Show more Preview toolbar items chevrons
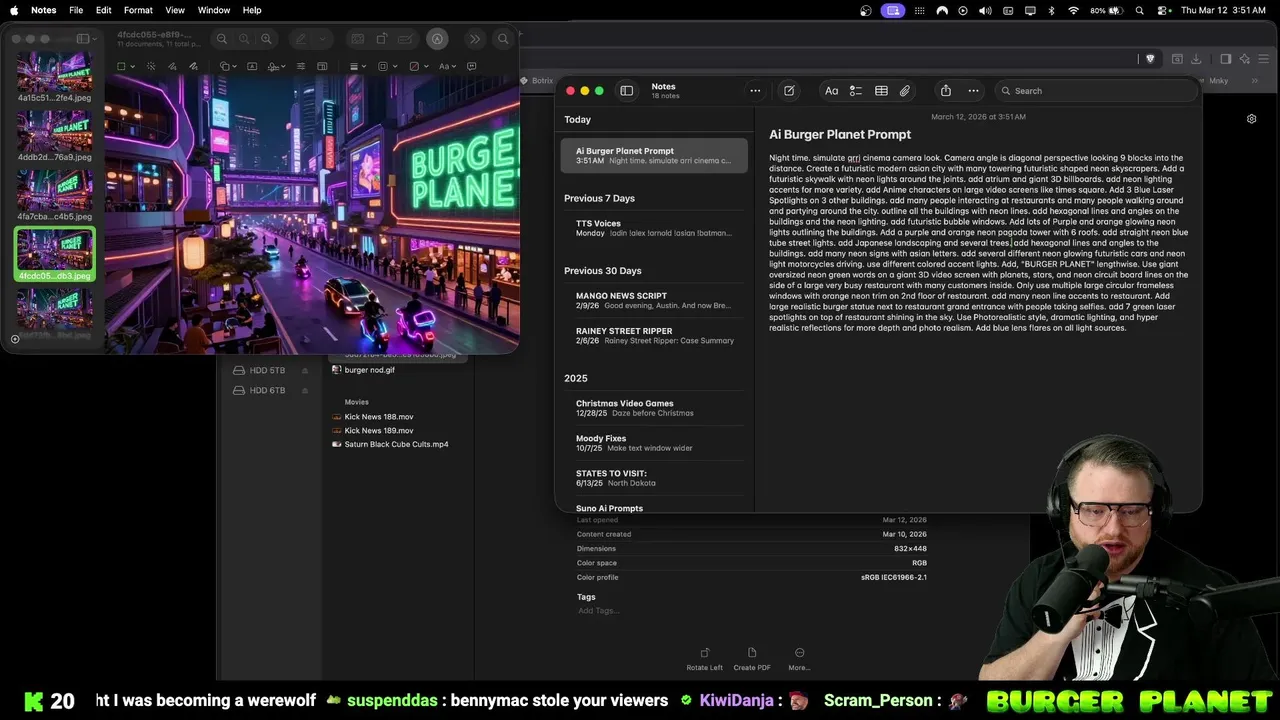The image size is (1280, 720). pyautogui.click(x=475, y=39)
